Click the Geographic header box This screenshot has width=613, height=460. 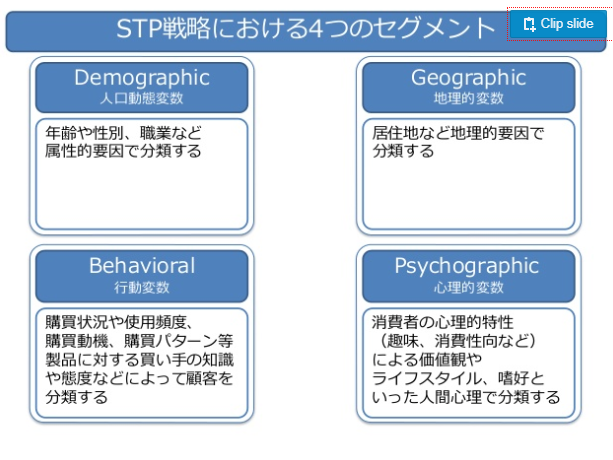pyautogui.click(x=468, y=87)
